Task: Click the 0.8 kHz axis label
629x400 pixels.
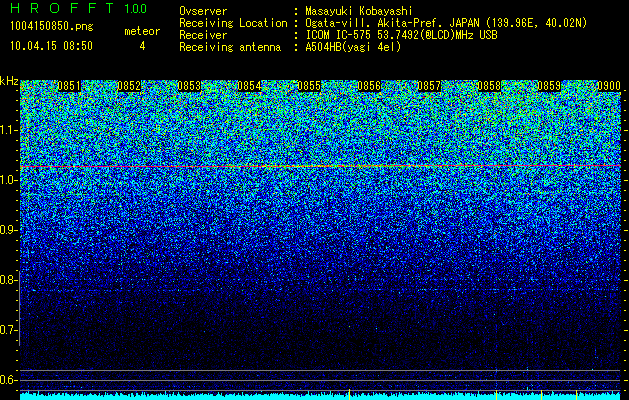Action: point(8,280)
